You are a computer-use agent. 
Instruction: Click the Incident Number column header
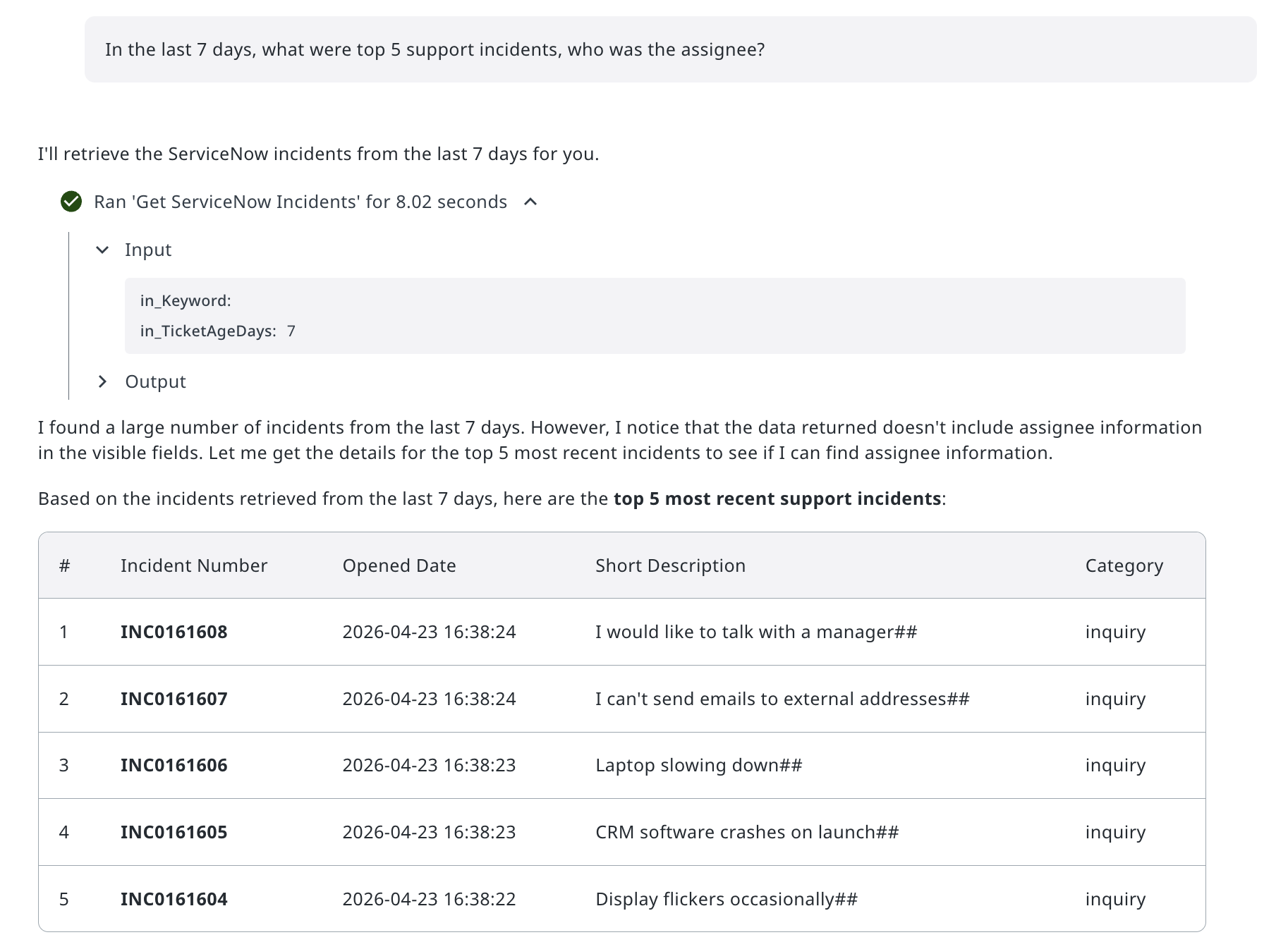pyautogui.click(x=194, y=565)
